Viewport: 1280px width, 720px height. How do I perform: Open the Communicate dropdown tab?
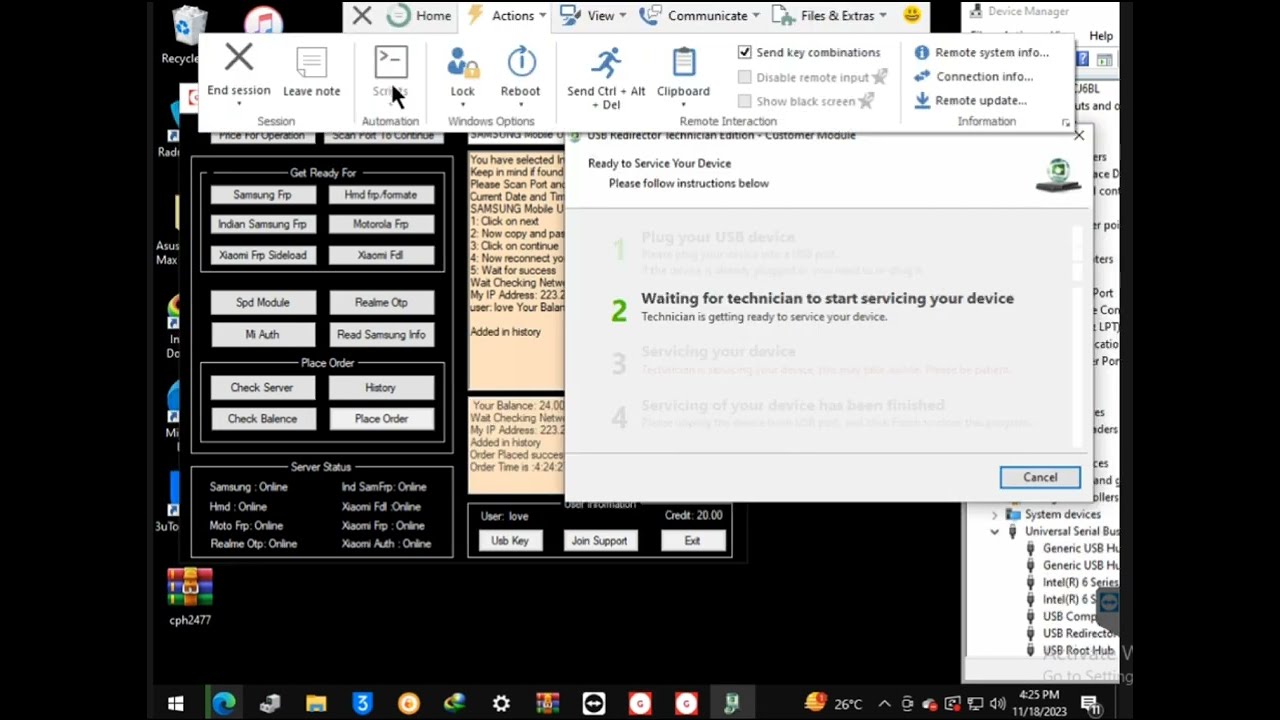click(700, 15)
